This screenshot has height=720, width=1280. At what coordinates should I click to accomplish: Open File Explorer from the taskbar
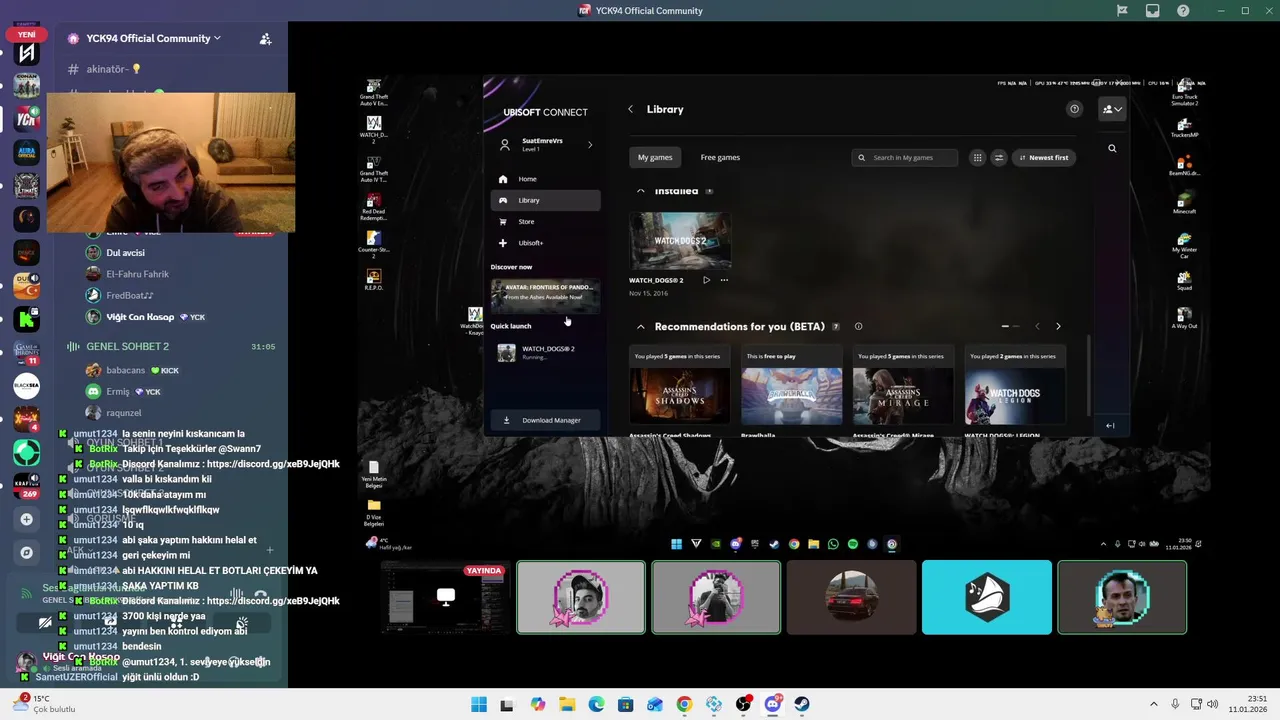566,704
